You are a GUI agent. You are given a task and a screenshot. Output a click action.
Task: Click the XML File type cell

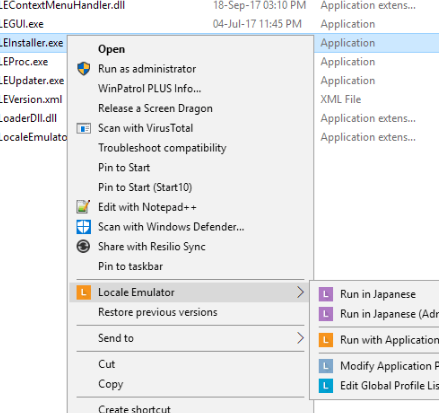tap(341, 99)
